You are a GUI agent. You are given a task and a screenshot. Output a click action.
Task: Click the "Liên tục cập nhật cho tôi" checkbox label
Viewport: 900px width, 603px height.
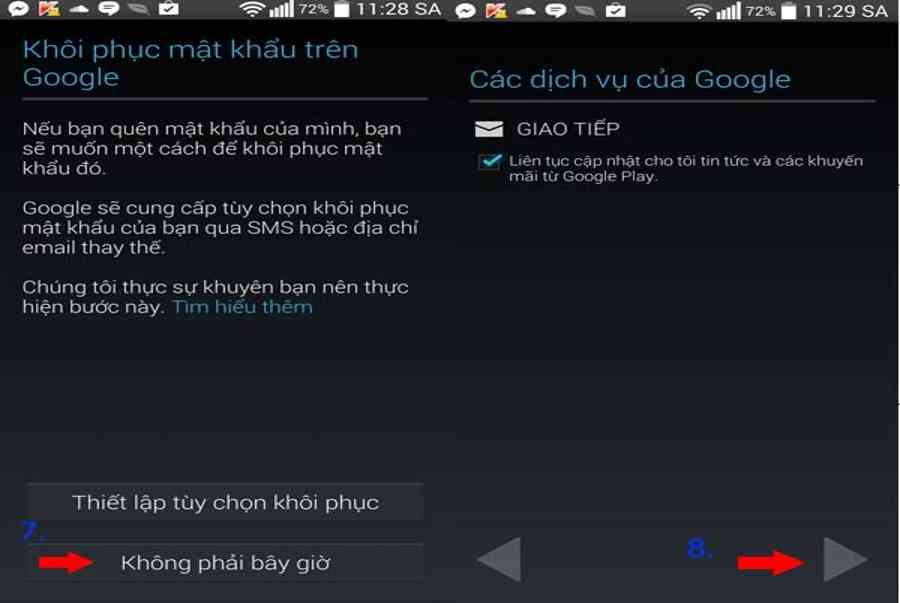pyautogui.click(x=685, y=168)
